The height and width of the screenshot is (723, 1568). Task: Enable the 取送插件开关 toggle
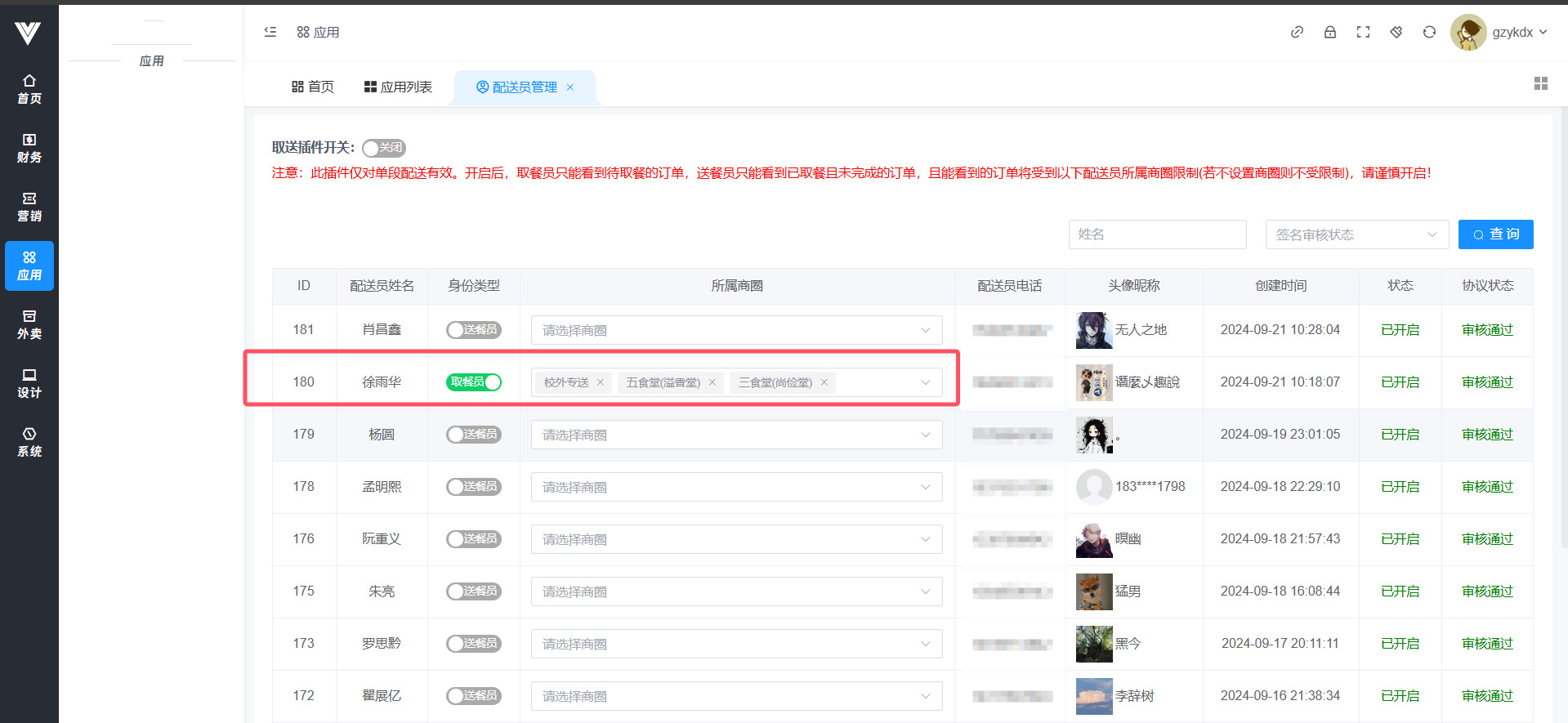tap(384, 148)
